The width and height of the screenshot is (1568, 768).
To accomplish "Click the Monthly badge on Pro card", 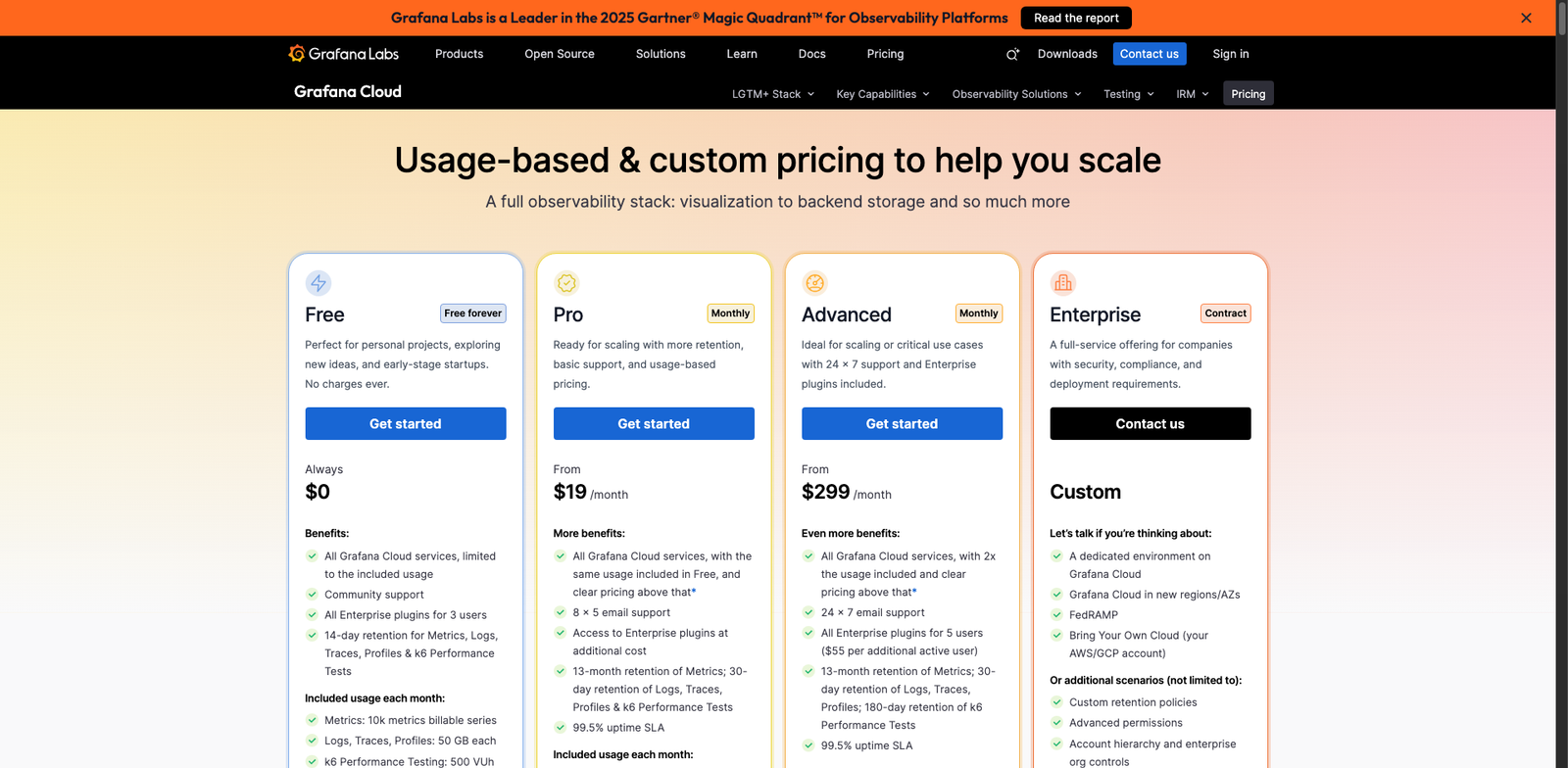I will tap(731, 313).
